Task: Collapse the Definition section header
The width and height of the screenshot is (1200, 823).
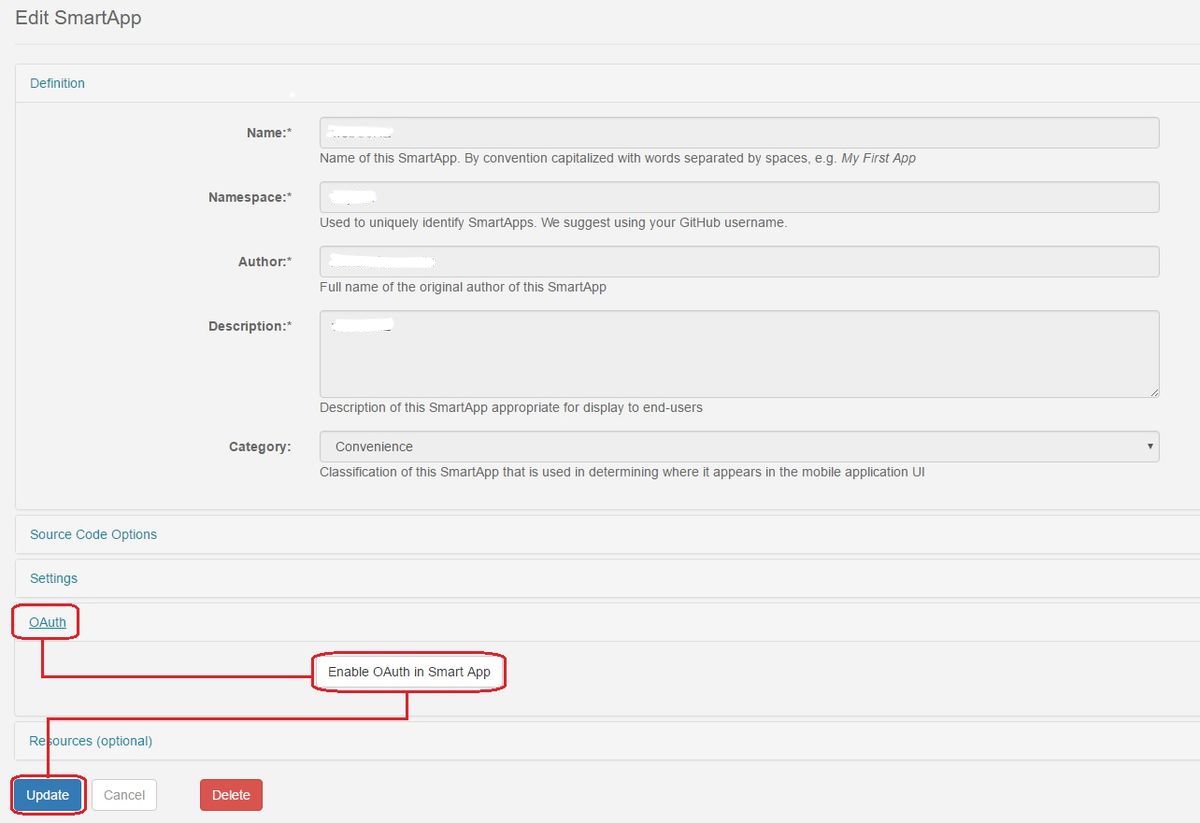Action: tap(57, 83)
